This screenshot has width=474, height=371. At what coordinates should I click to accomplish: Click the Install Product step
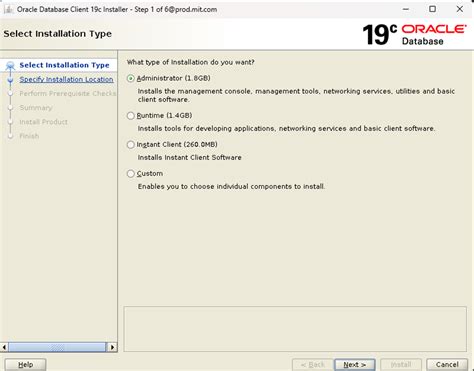tap(43, 122)
